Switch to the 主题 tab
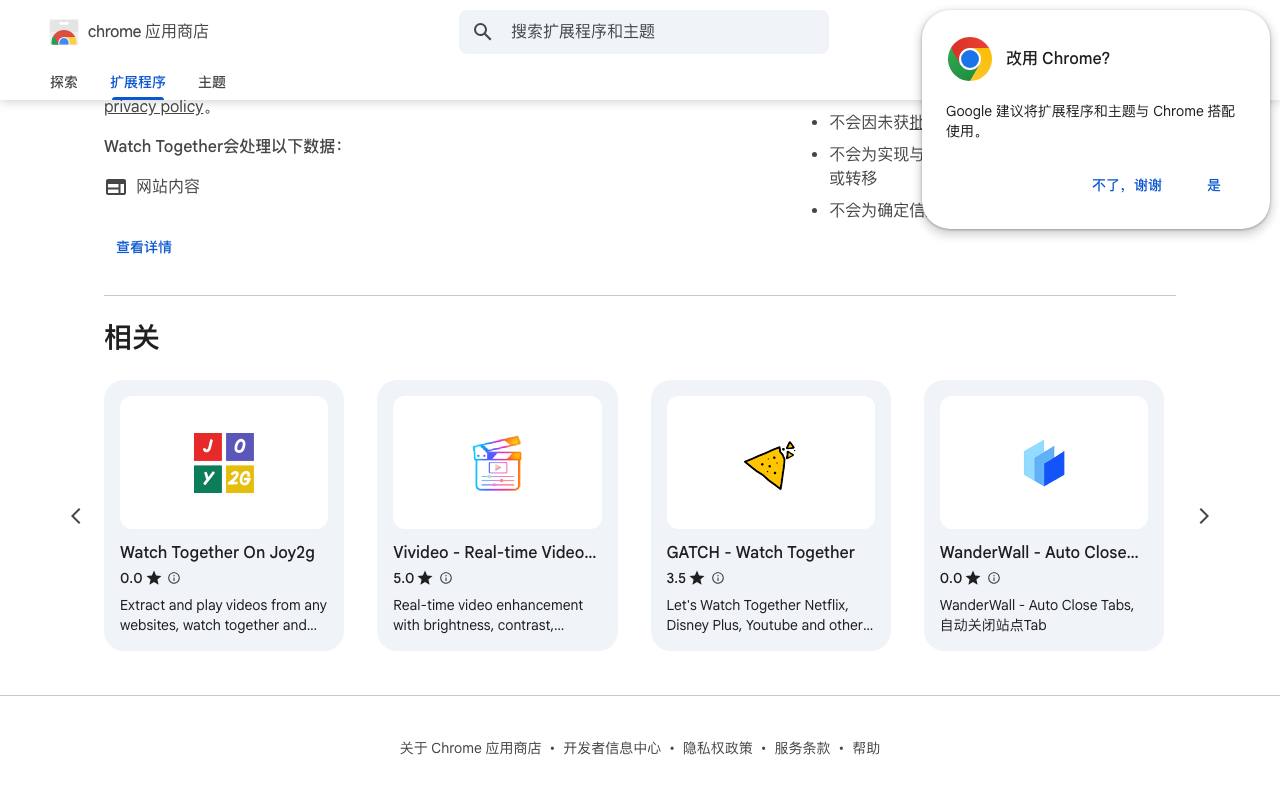This screenshot has width=1280, height=800. (x=212, y=82)
